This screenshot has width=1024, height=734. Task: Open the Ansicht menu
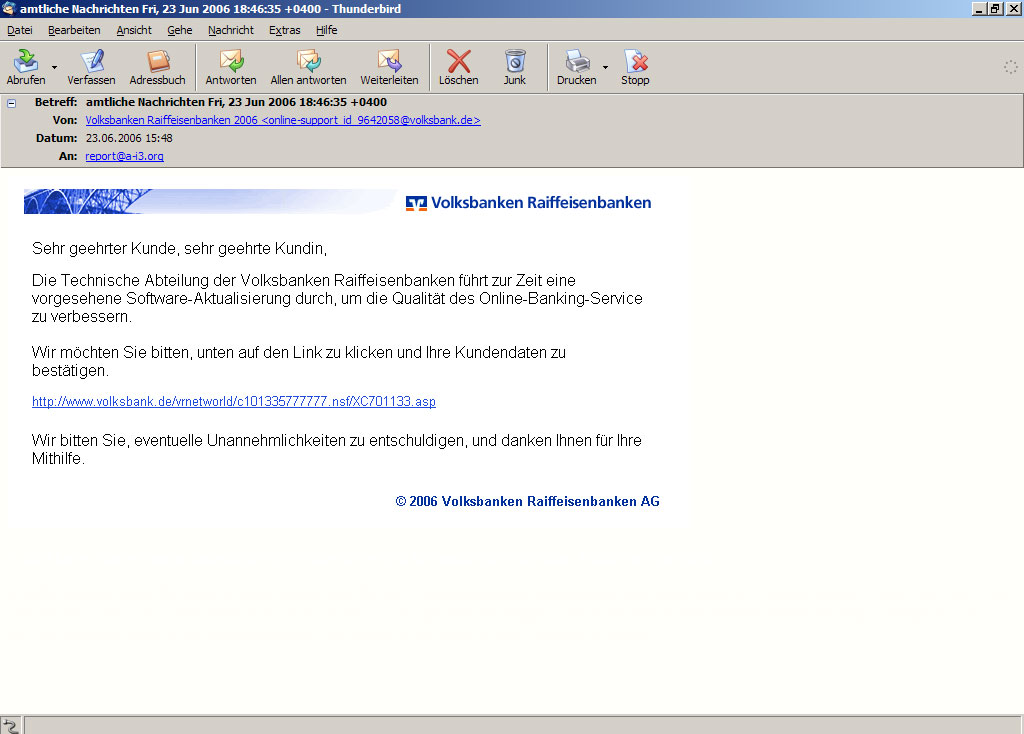point(134,30)
